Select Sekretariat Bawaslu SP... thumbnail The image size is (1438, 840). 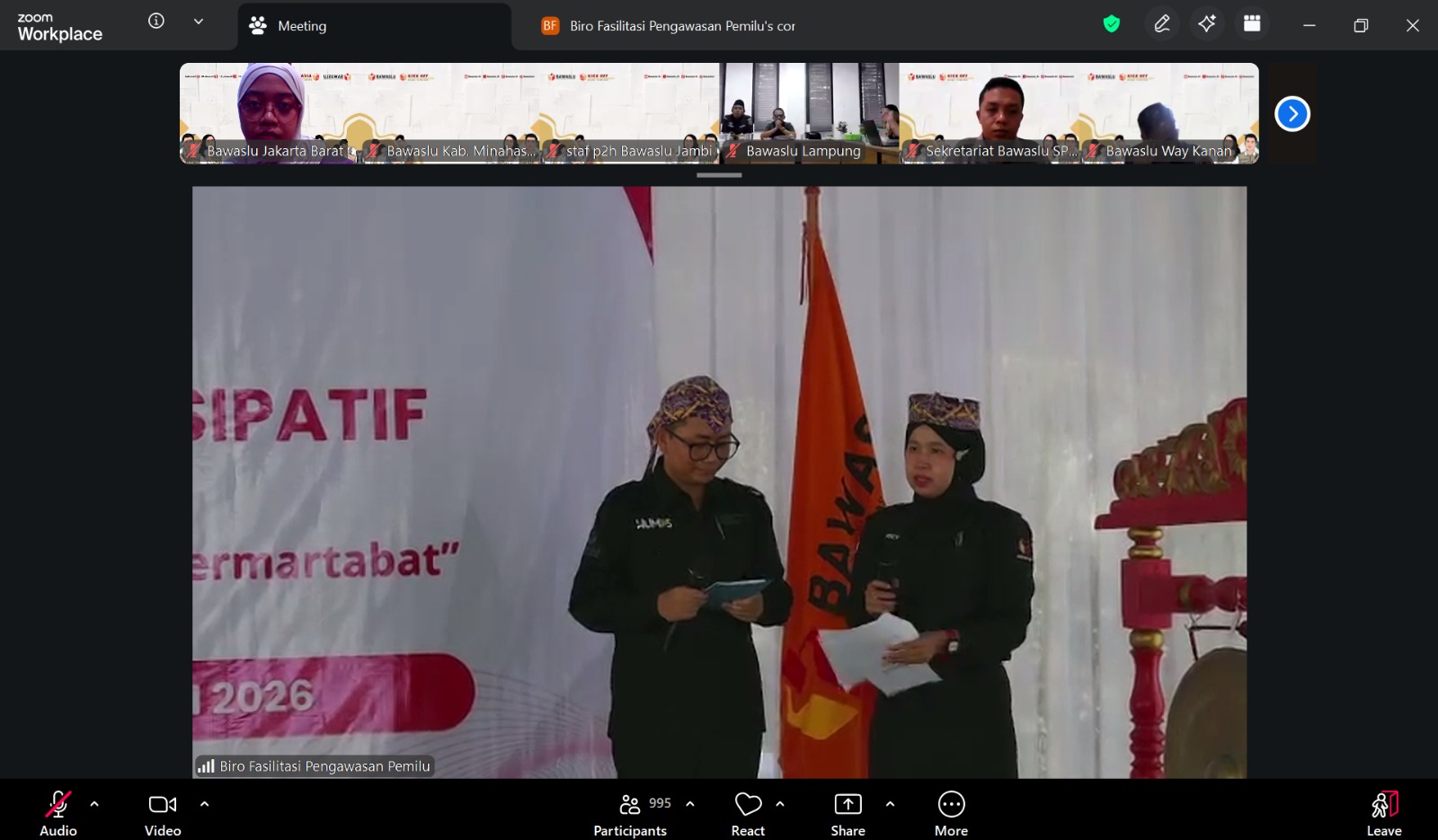(989, 113)
